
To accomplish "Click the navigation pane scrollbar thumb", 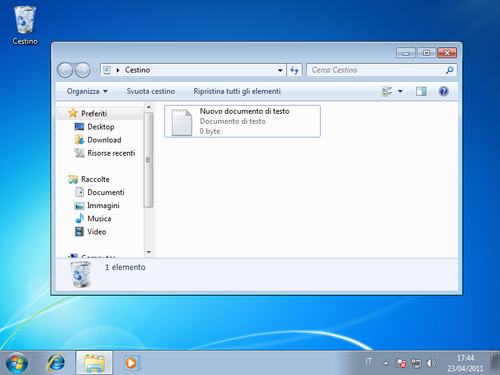I will pos(149,160).
